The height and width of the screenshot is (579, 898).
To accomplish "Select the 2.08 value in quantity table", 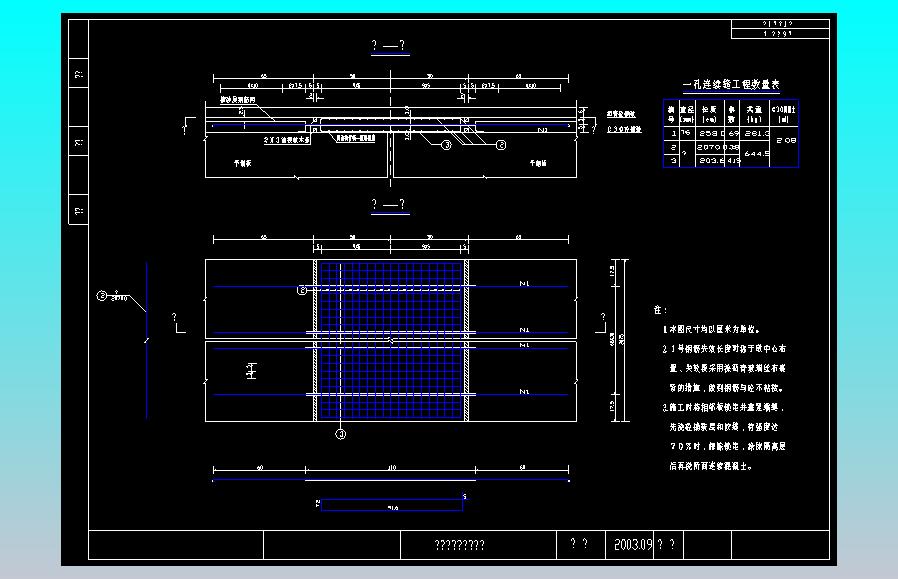I will click(786, 142).
